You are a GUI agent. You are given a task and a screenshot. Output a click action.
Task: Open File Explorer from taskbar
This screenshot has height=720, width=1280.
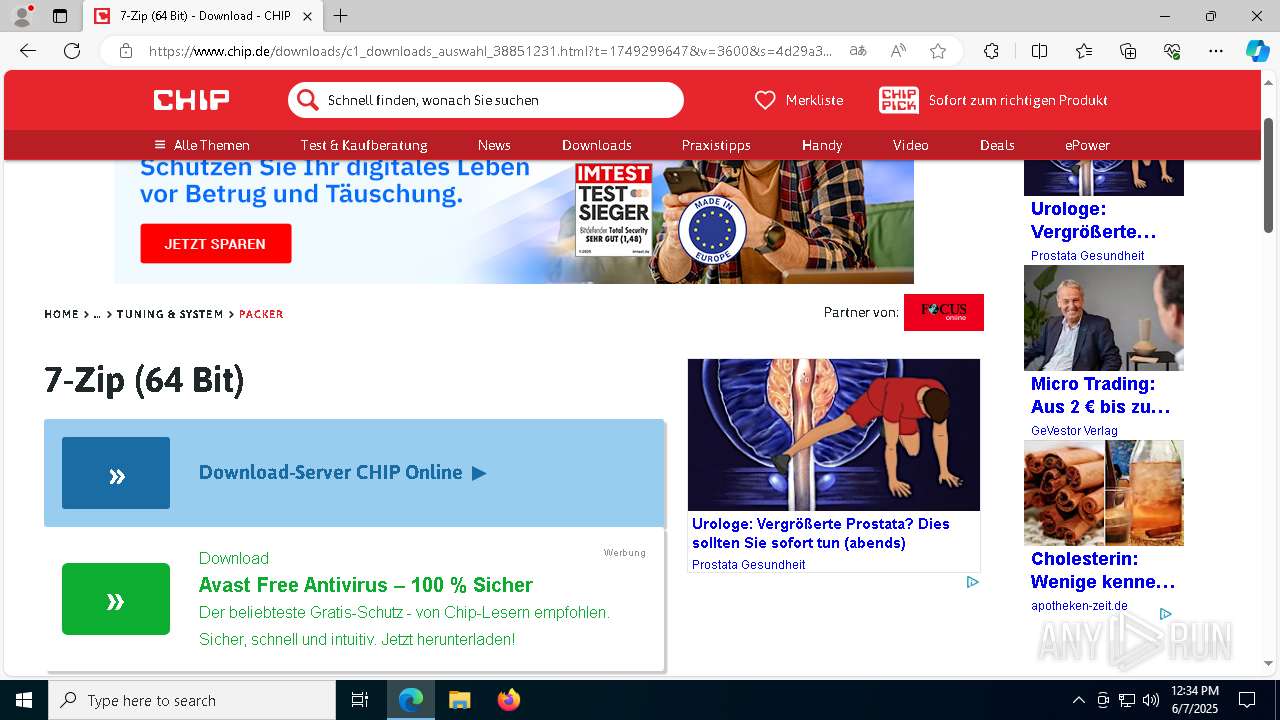tap(459, 700)
